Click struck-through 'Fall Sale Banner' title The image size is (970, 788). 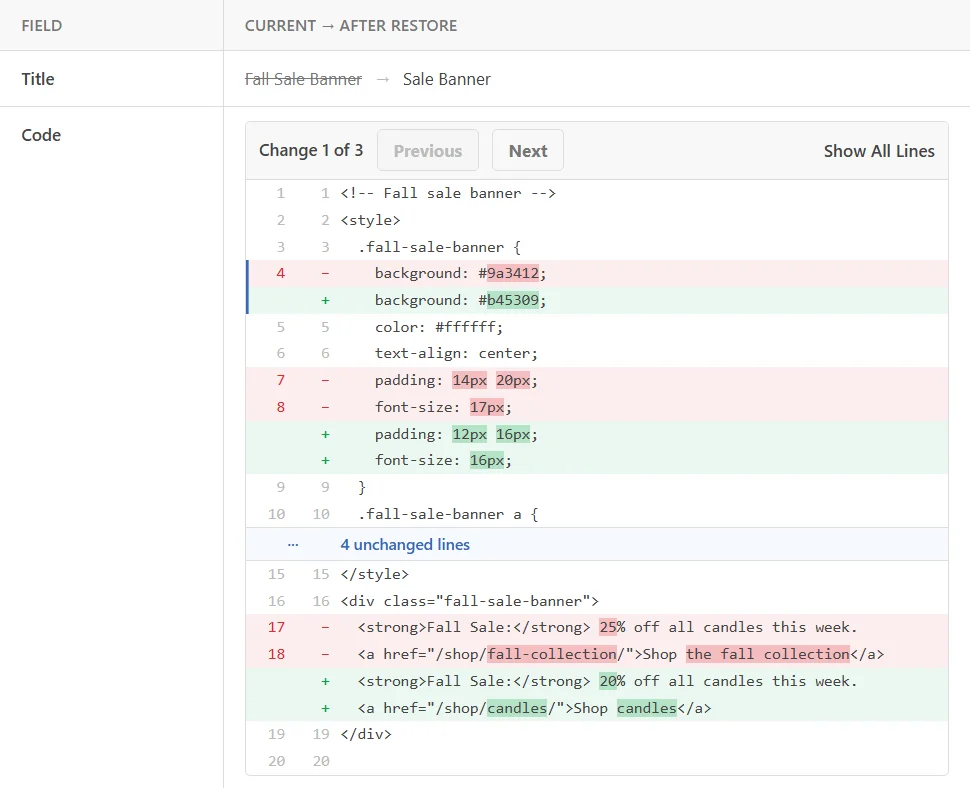[x=303, y=79]
